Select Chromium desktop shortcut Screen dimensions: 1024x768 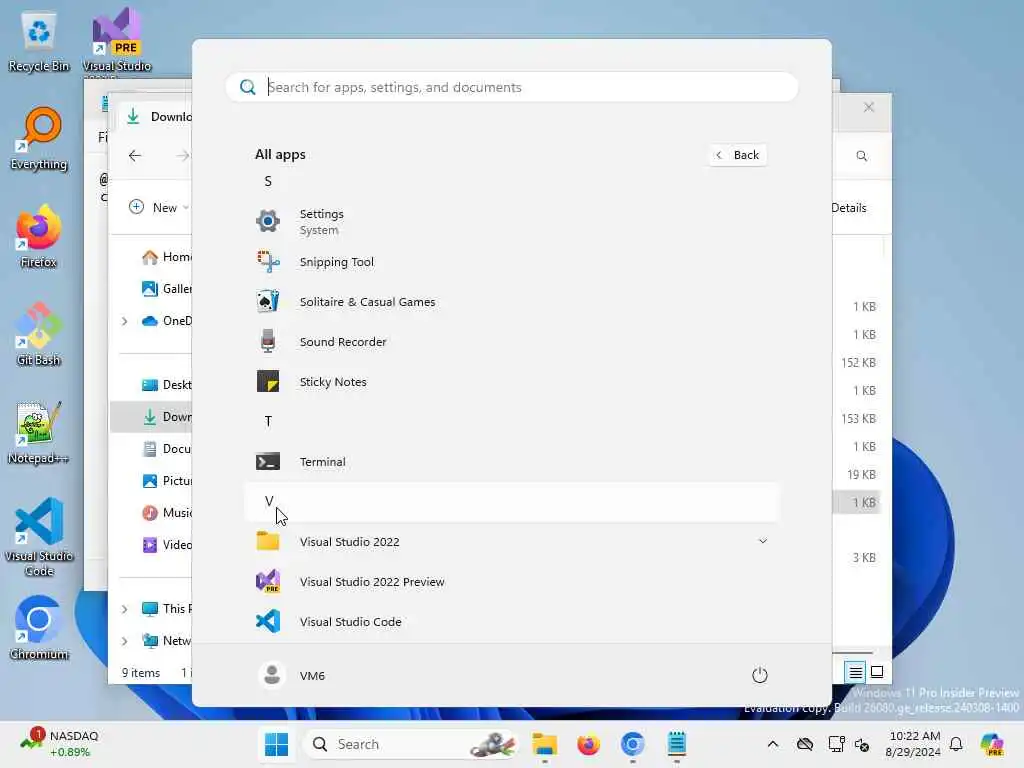[x=39, y=628]
